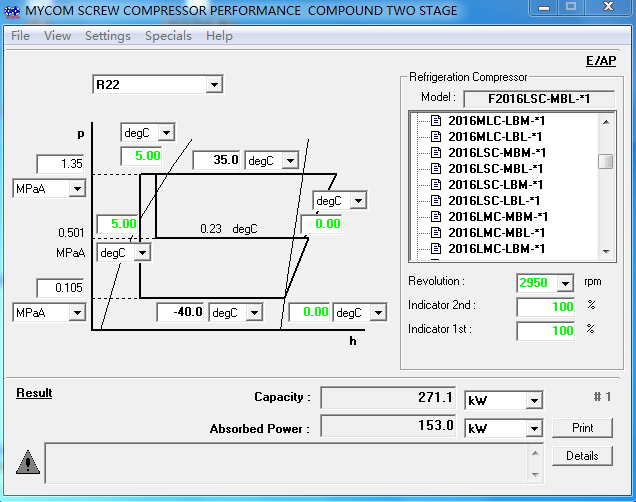Select 2016LSC-MBM-*1 model in list

tap(495, 153)
